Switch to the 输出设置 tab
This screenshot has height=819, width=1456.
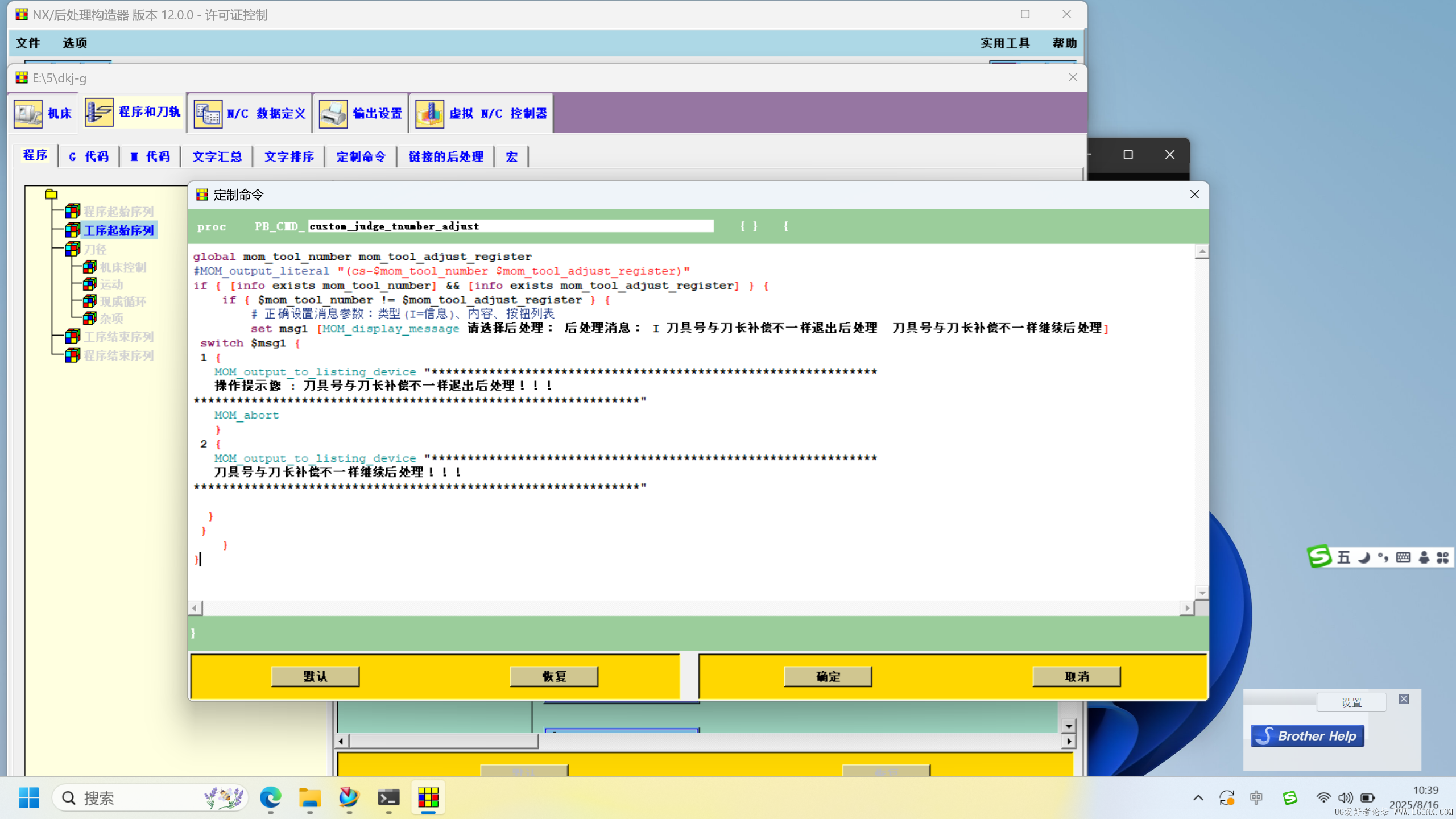click(361, 113)
